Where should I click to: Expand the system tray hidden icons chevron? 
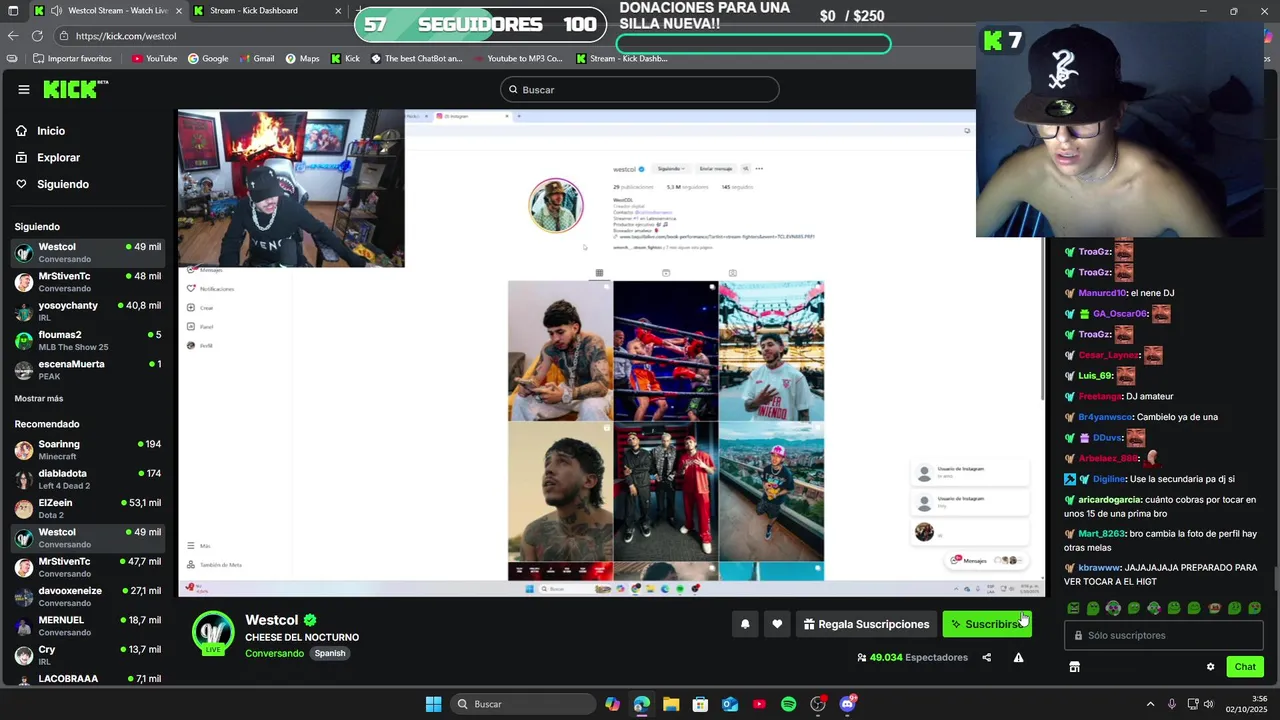point(1150,704)
